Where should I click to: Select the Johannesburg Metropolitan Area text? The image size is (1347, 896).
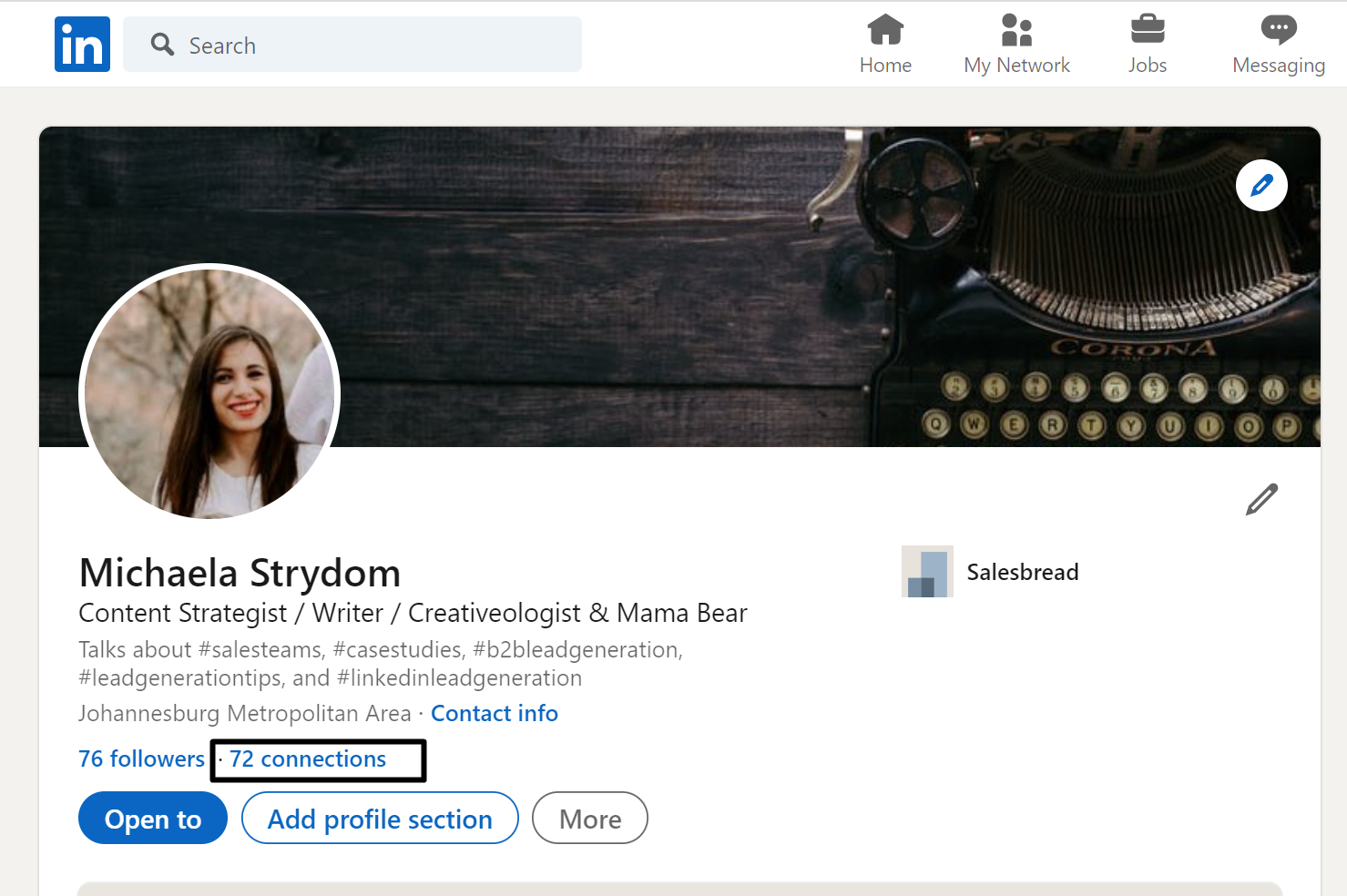point(245,713)
